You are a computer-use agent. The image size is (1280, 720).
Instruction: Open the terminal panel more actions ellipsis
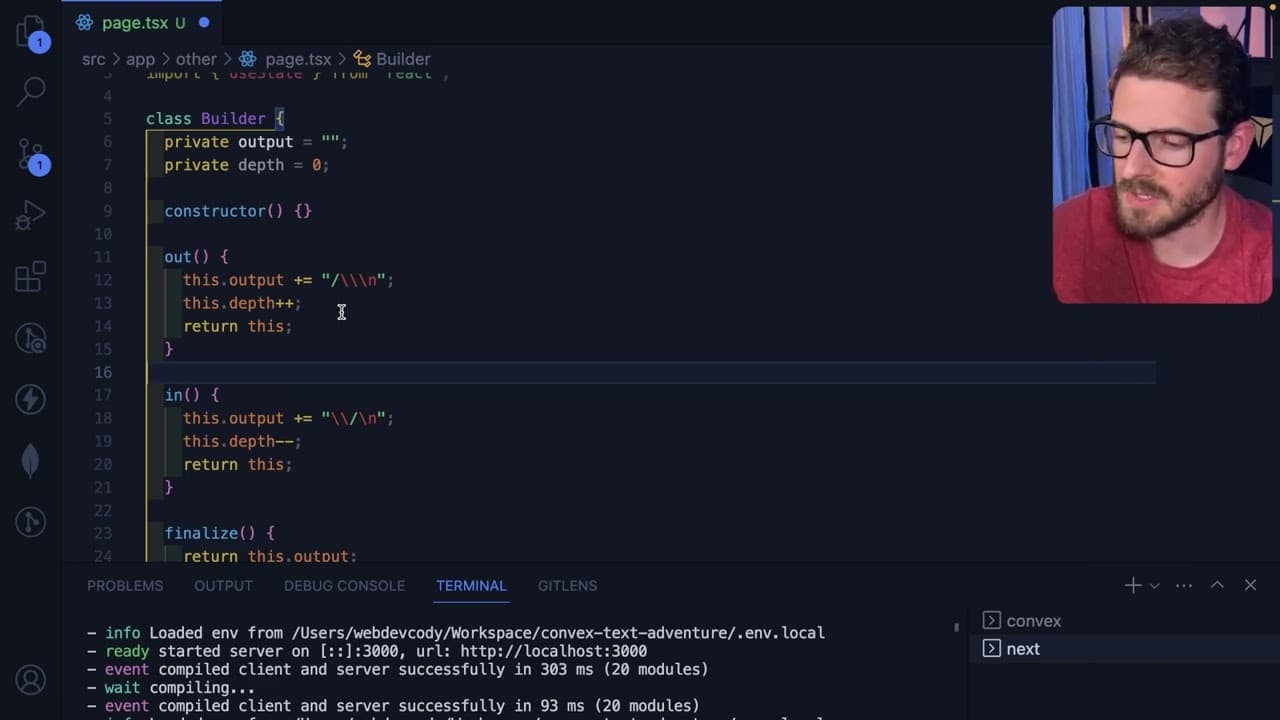1184,585
